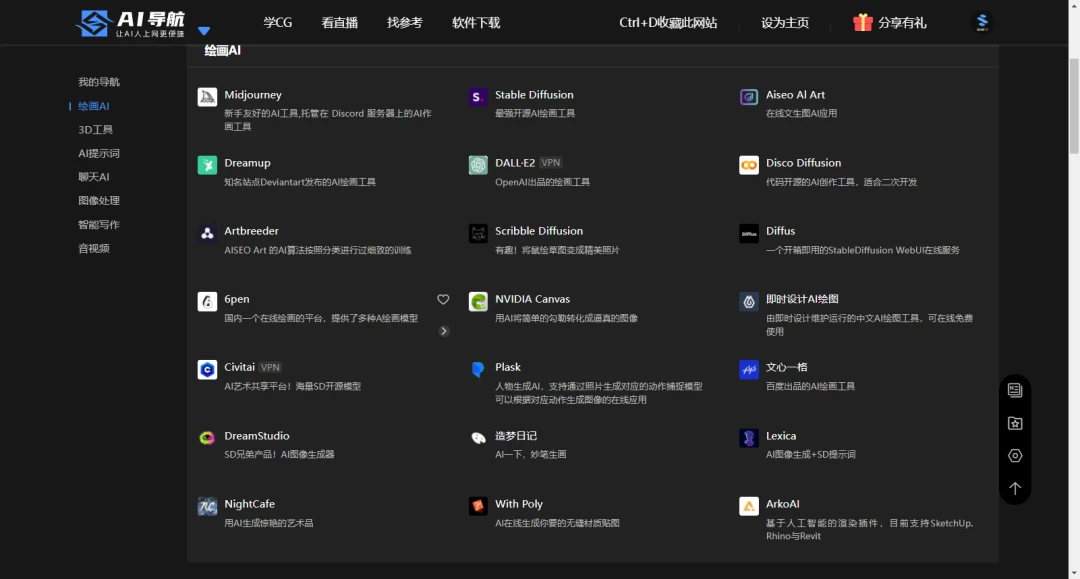Click the page vertical scrollbar thumb
Image resolution: width=1080 pixels, height=579 pixels.
point(1074,107)
